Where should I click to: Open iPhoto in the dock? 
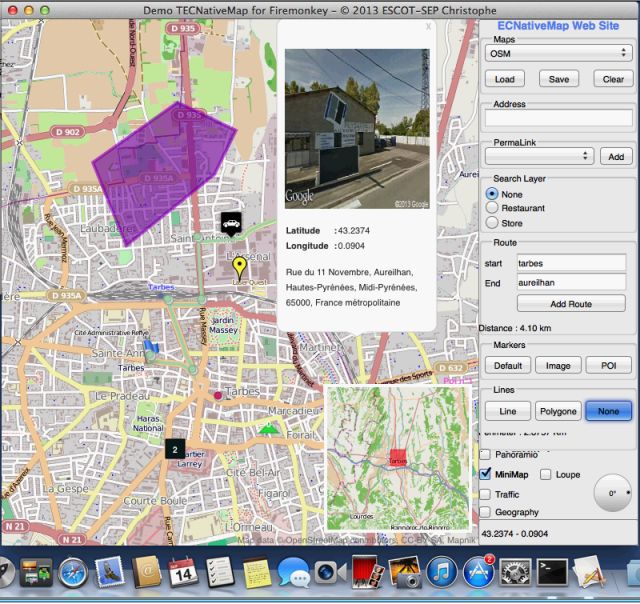click(404, 573)
